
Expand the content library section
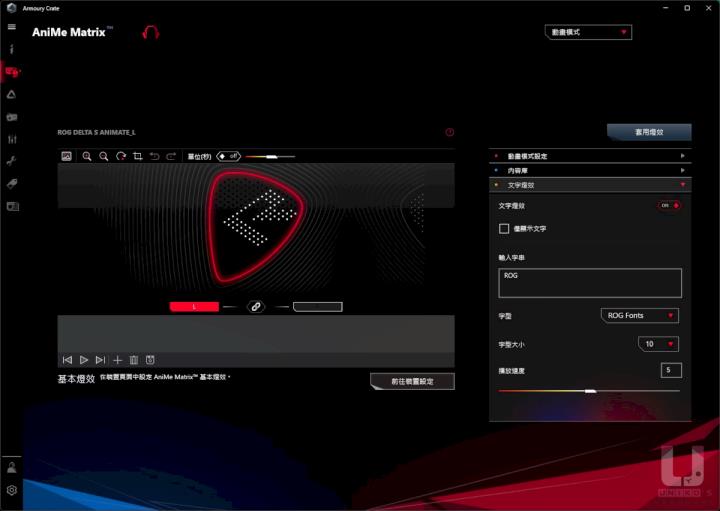click(590, 170)
